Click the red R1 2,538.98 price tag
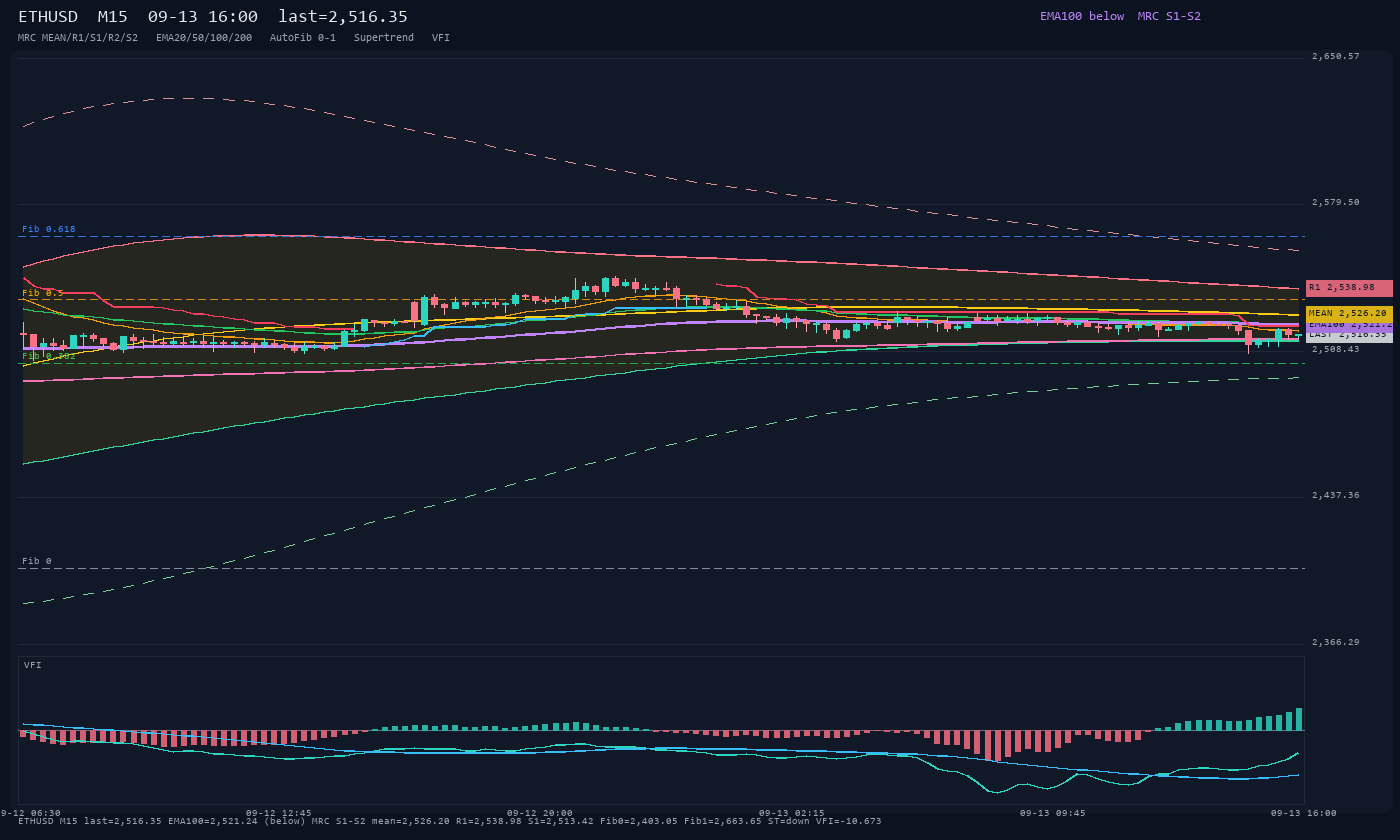1400x840 pixels. (1349, 288)
